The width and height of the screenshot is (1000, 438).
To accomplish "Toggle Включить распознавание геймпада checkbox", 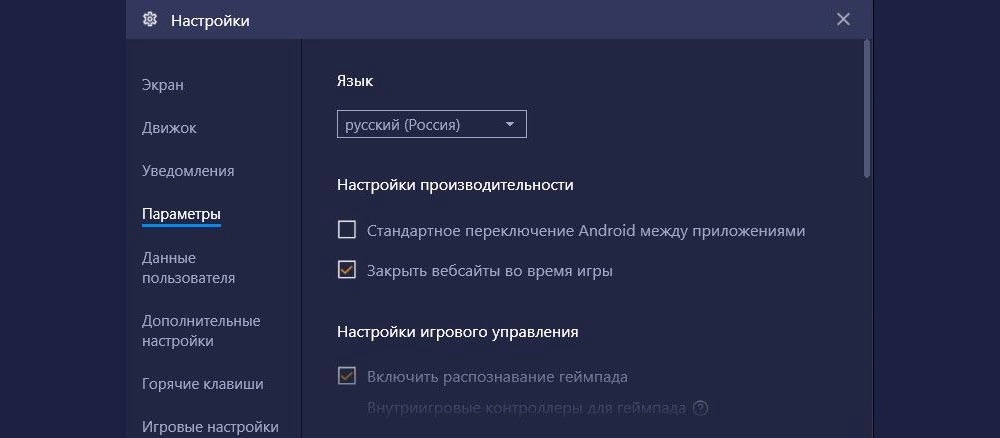I will (346, 376).
